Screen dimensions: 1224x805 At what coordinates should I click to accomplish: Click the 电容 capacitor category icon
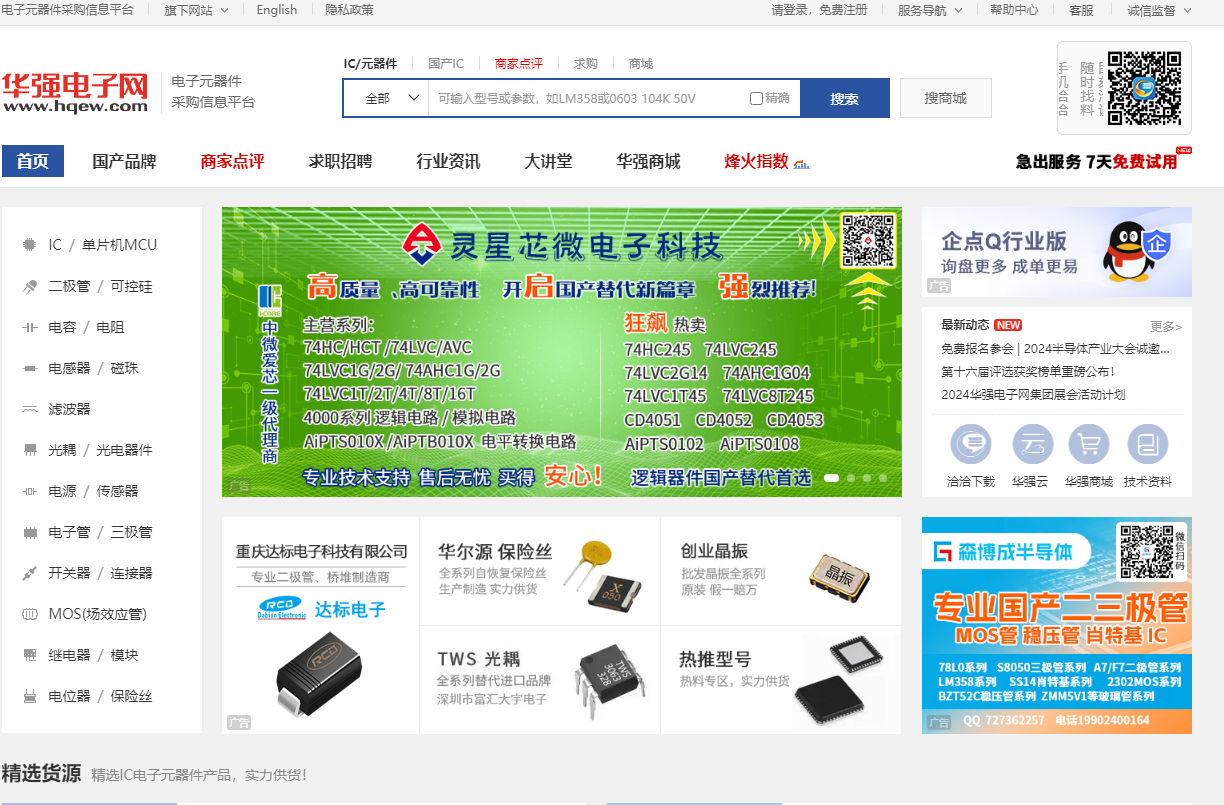coord(29,327)
